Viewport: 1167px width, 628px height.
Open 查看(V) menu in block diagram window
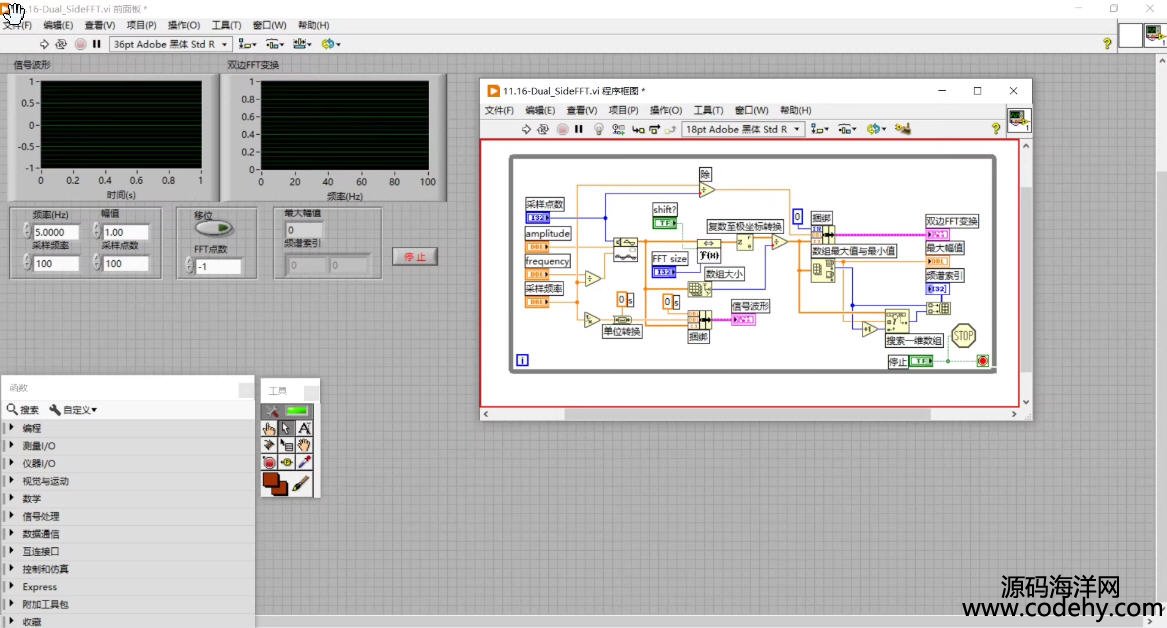(581, 110)
